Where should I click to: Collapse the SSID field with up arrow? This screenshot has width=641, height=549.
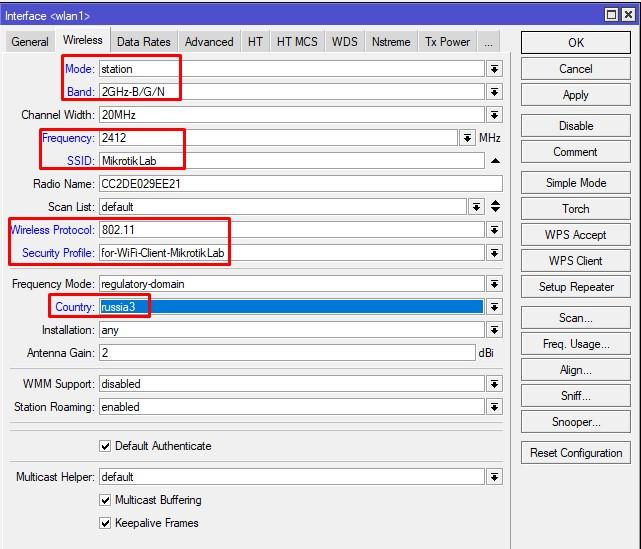click(x=494, y=161)
